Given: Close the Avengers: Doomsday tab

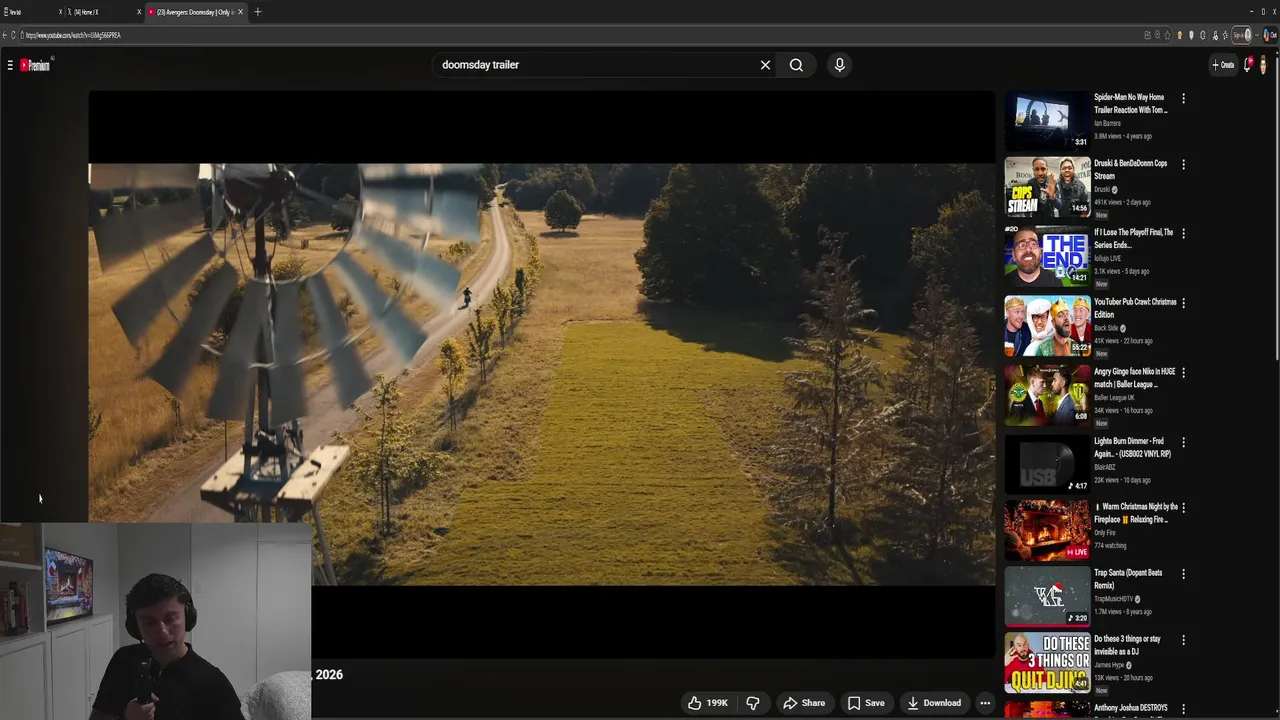Looking at the screenshot, I should (x=240, y=12).
